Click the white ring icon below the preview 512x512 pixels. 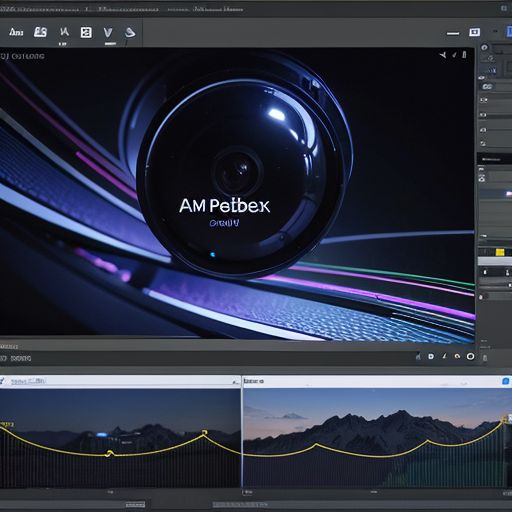(470, 356)
